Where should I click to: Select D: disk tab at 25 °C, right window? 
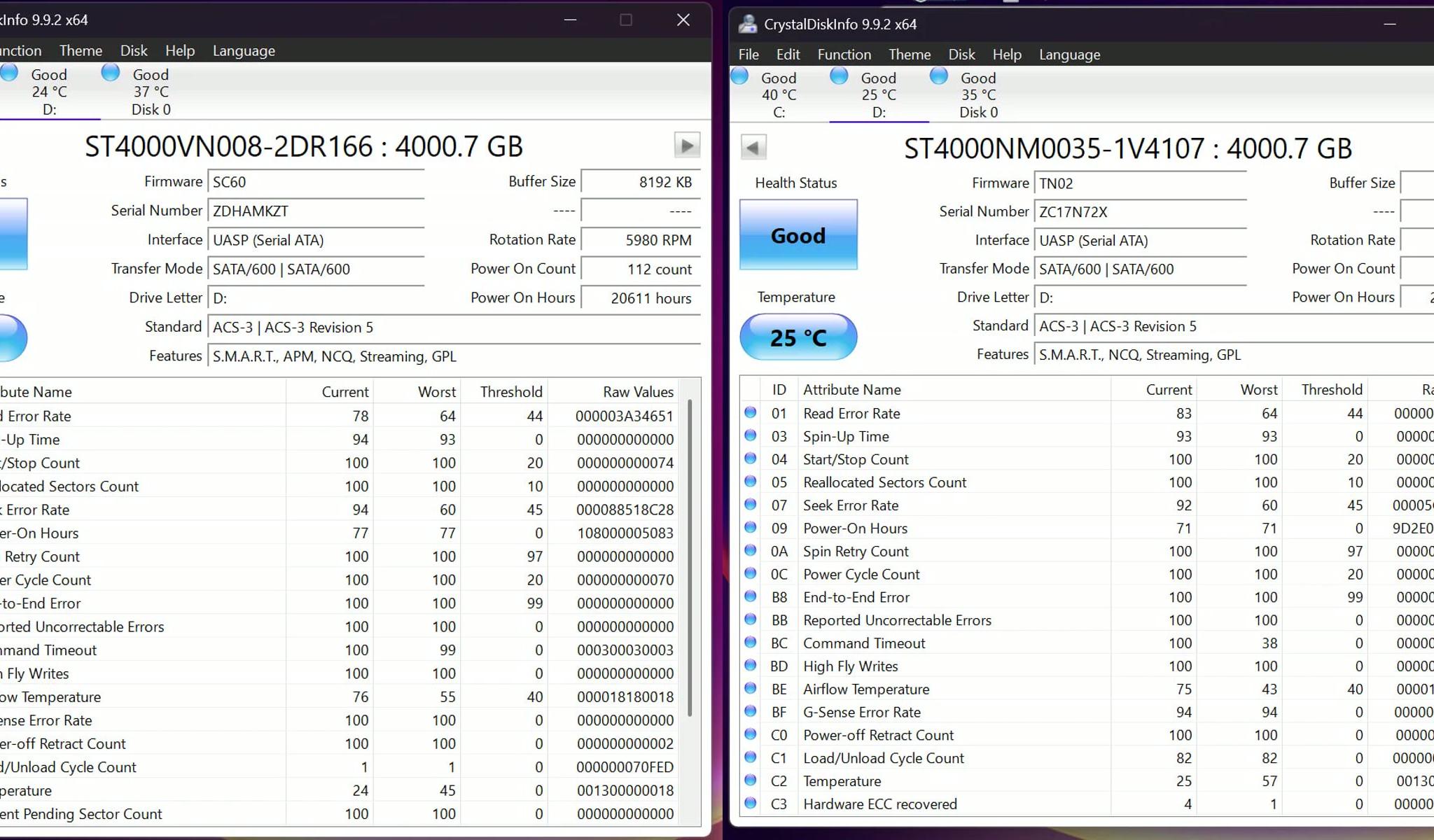879,94
